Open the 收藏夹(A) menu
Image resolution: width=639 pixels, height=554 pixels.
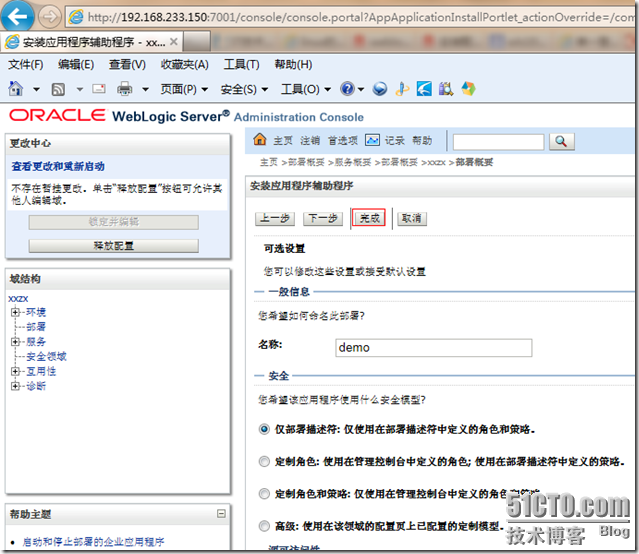tap(184, 64)
